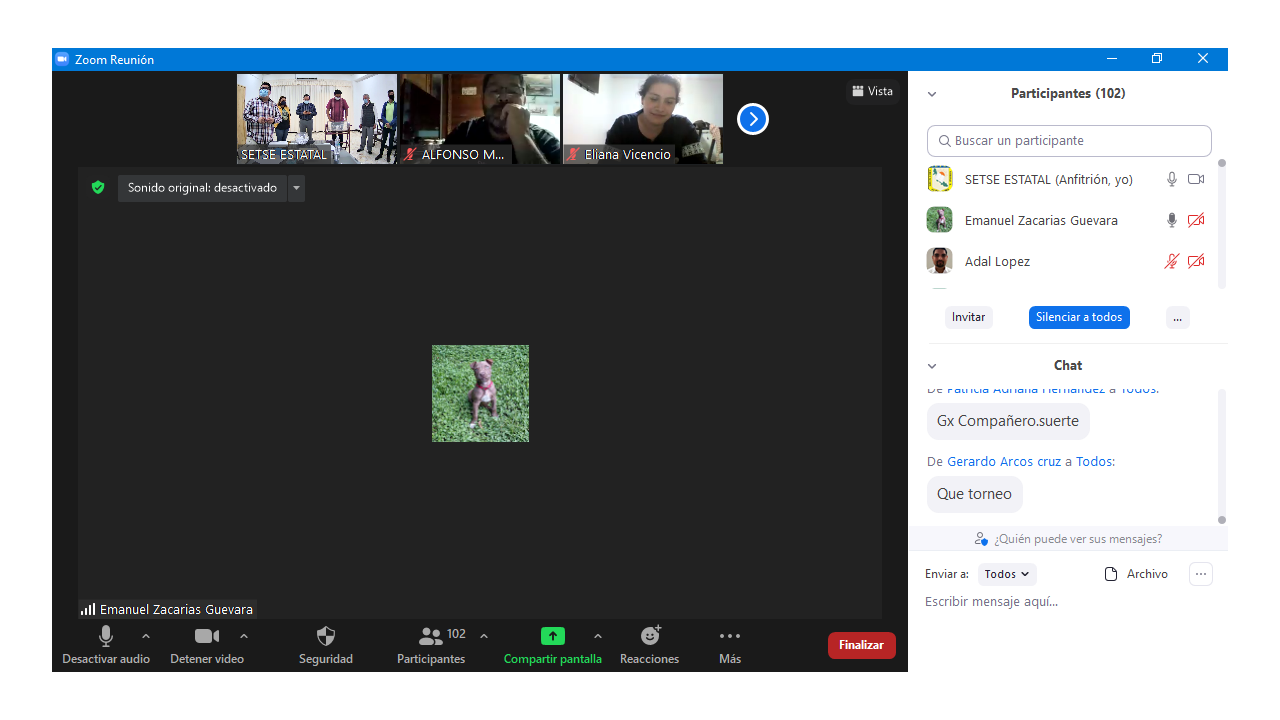This screenshot has width=1280, height=720.
Task: Open the Sonido original dropdown arrow
Action: point(296,188)
